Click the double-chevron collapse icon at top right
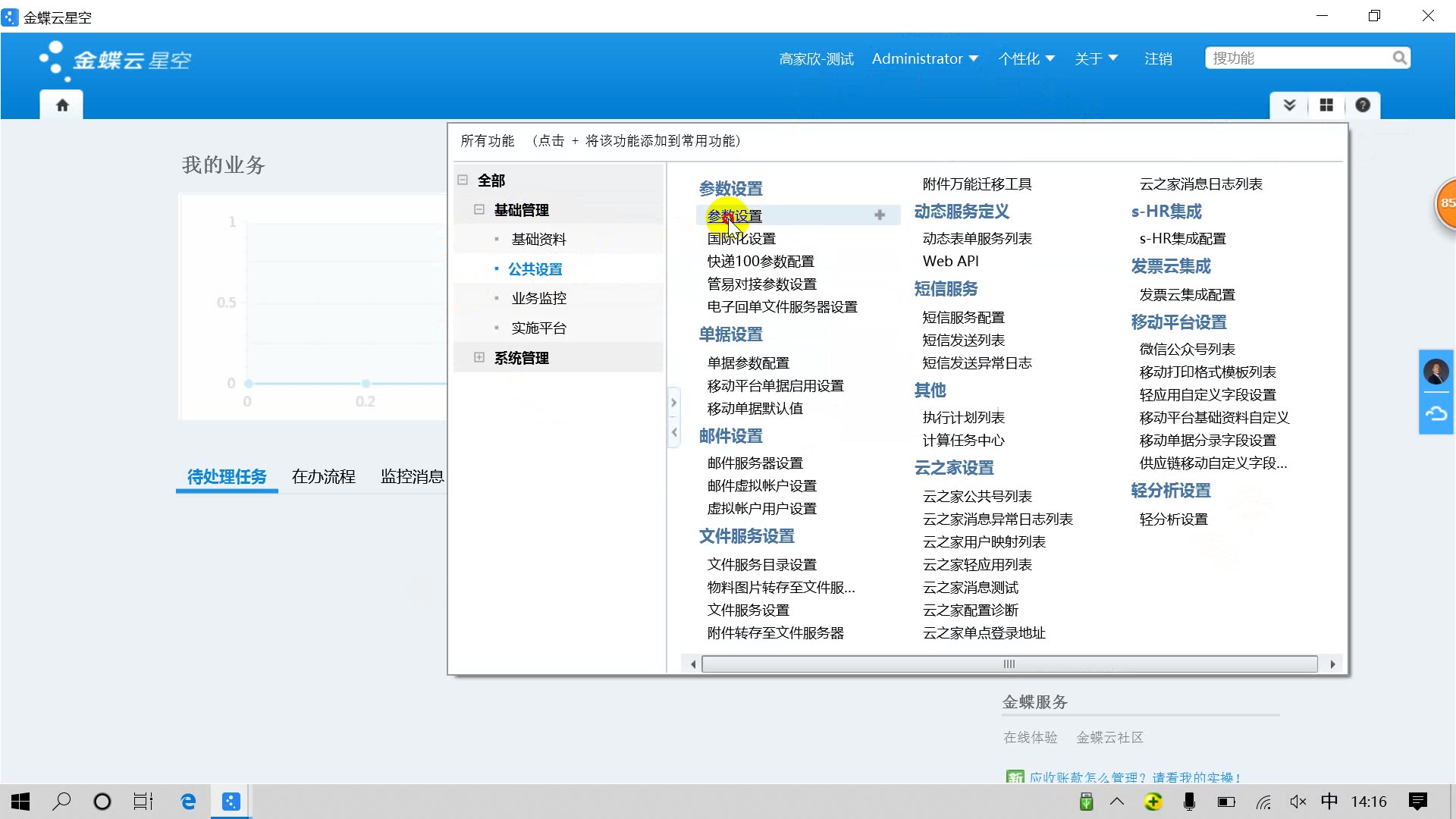 tap(1289, 105)
